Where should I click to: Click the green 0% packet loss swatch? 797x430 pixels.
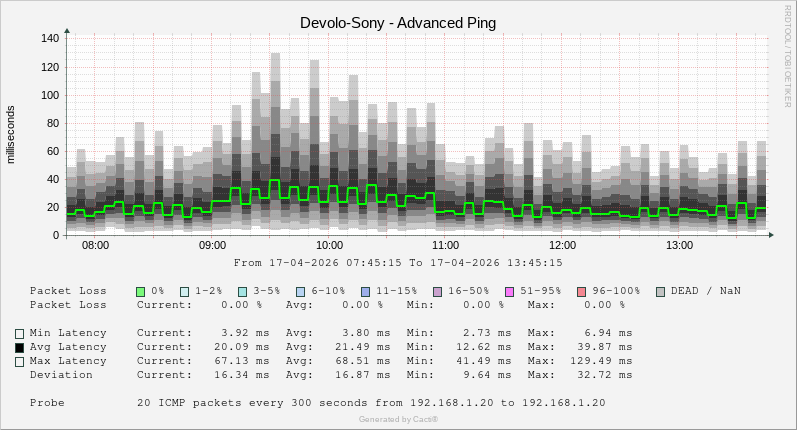coord(141,291)
